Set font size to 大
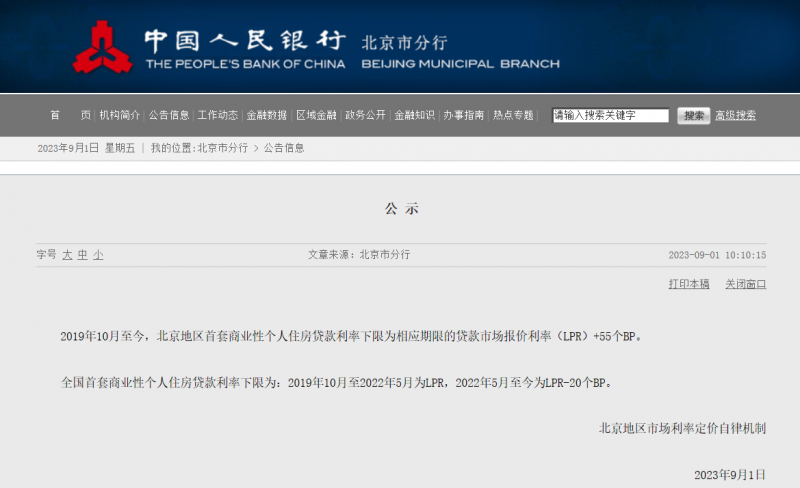 tap(67, 255)
